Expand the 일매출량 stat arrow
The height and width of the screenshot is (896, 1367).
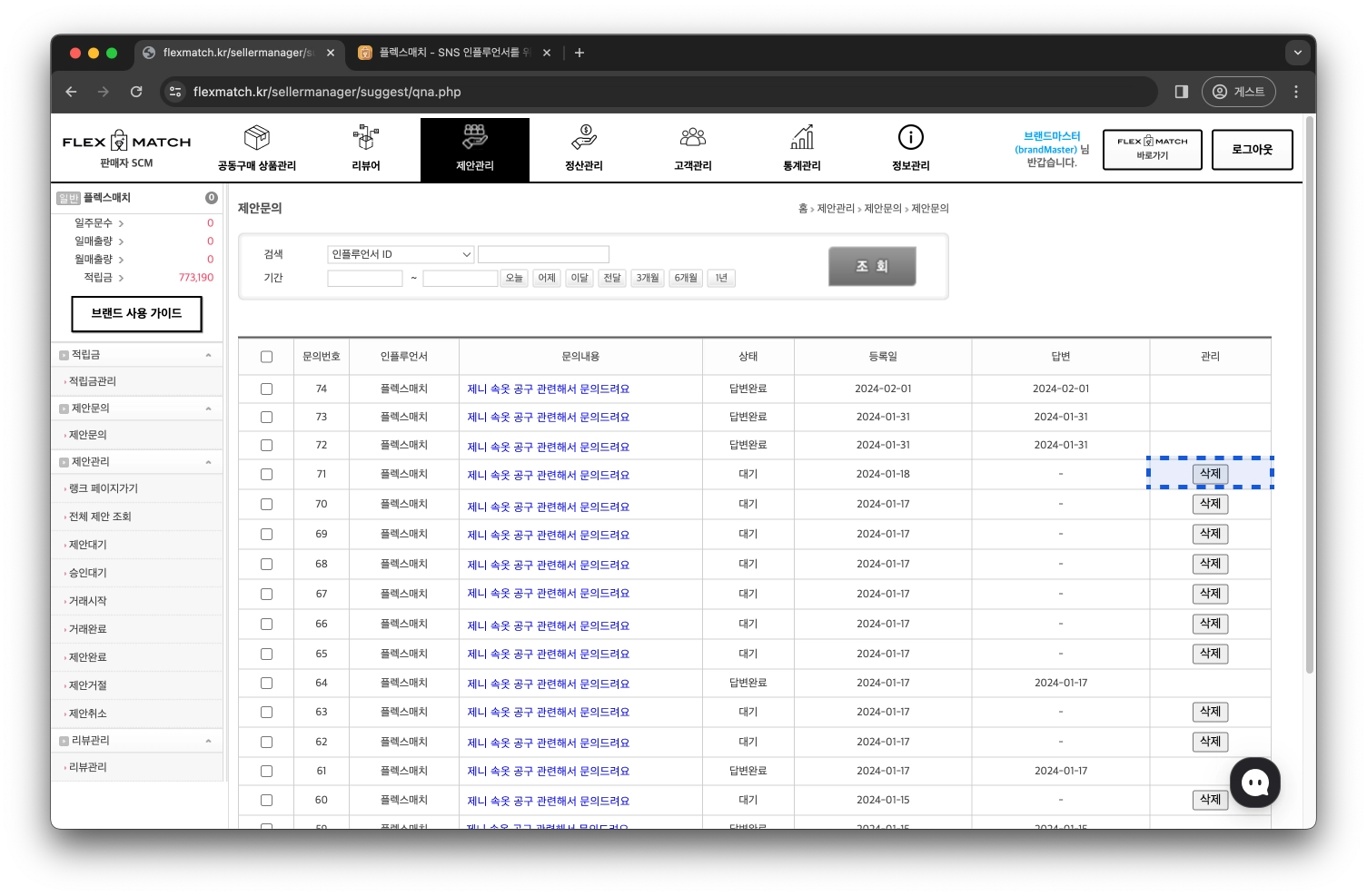[121, 241]
